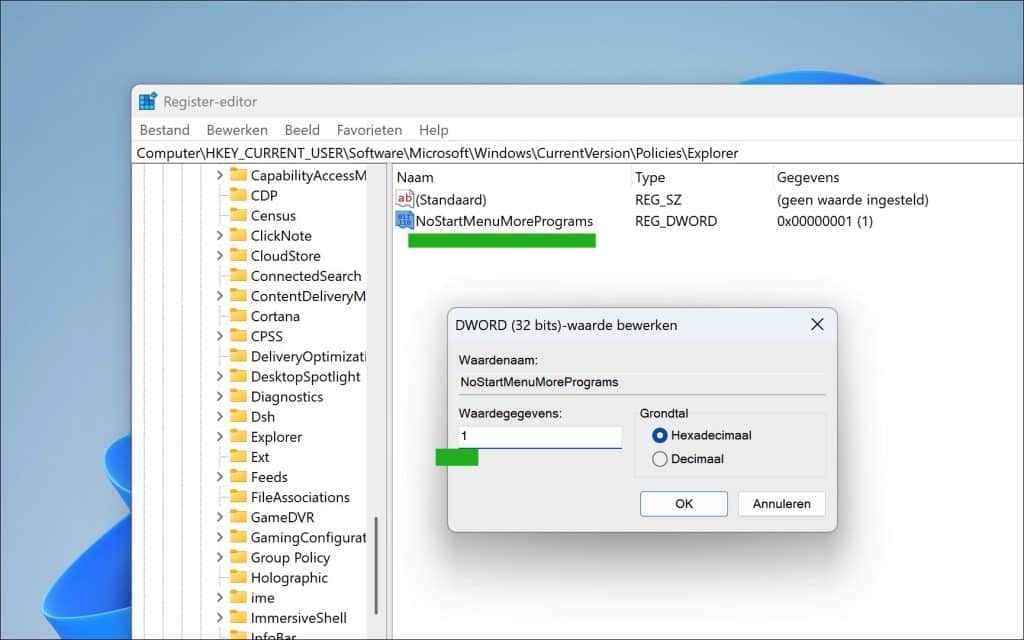Open the Favorieten menu

click(369, 129)
